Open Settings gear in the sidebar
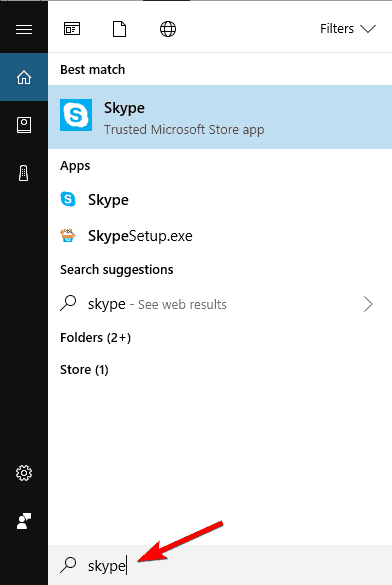Image resolution: width=392 pixels, height=585 pixels. click(x=24, y=473)
